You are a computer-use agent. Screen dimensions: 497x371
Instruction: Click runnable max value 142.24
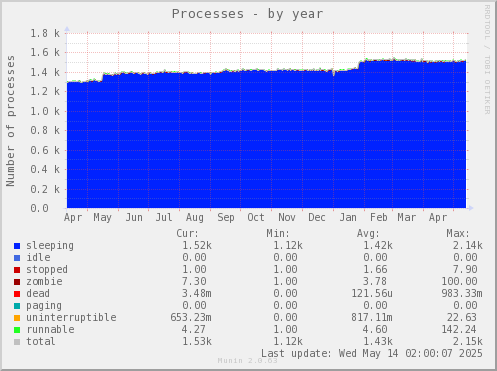coord(459,330)
